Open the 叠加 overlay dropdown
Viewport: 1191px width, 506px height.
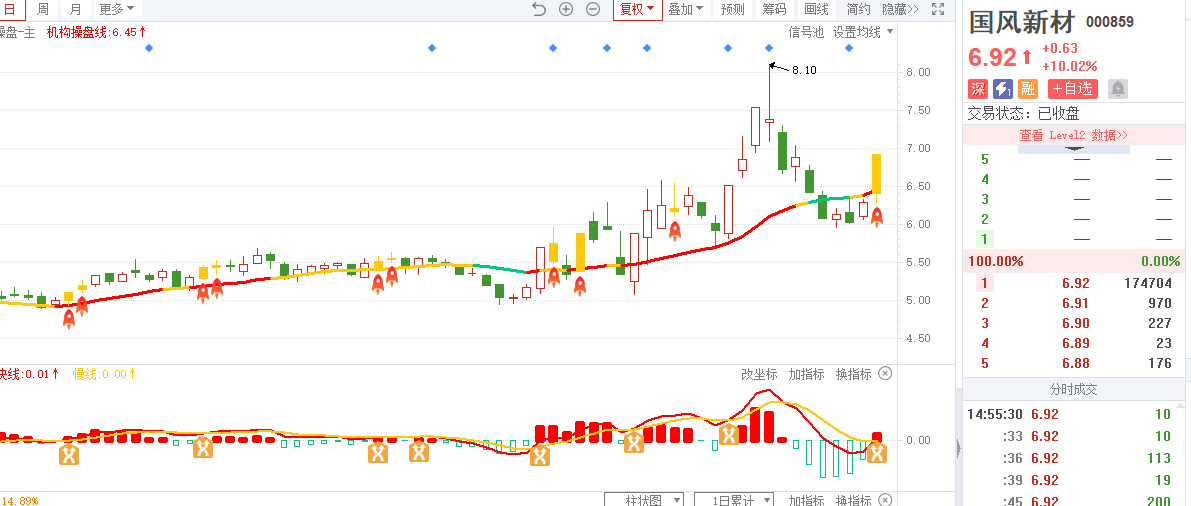point(685,9)
